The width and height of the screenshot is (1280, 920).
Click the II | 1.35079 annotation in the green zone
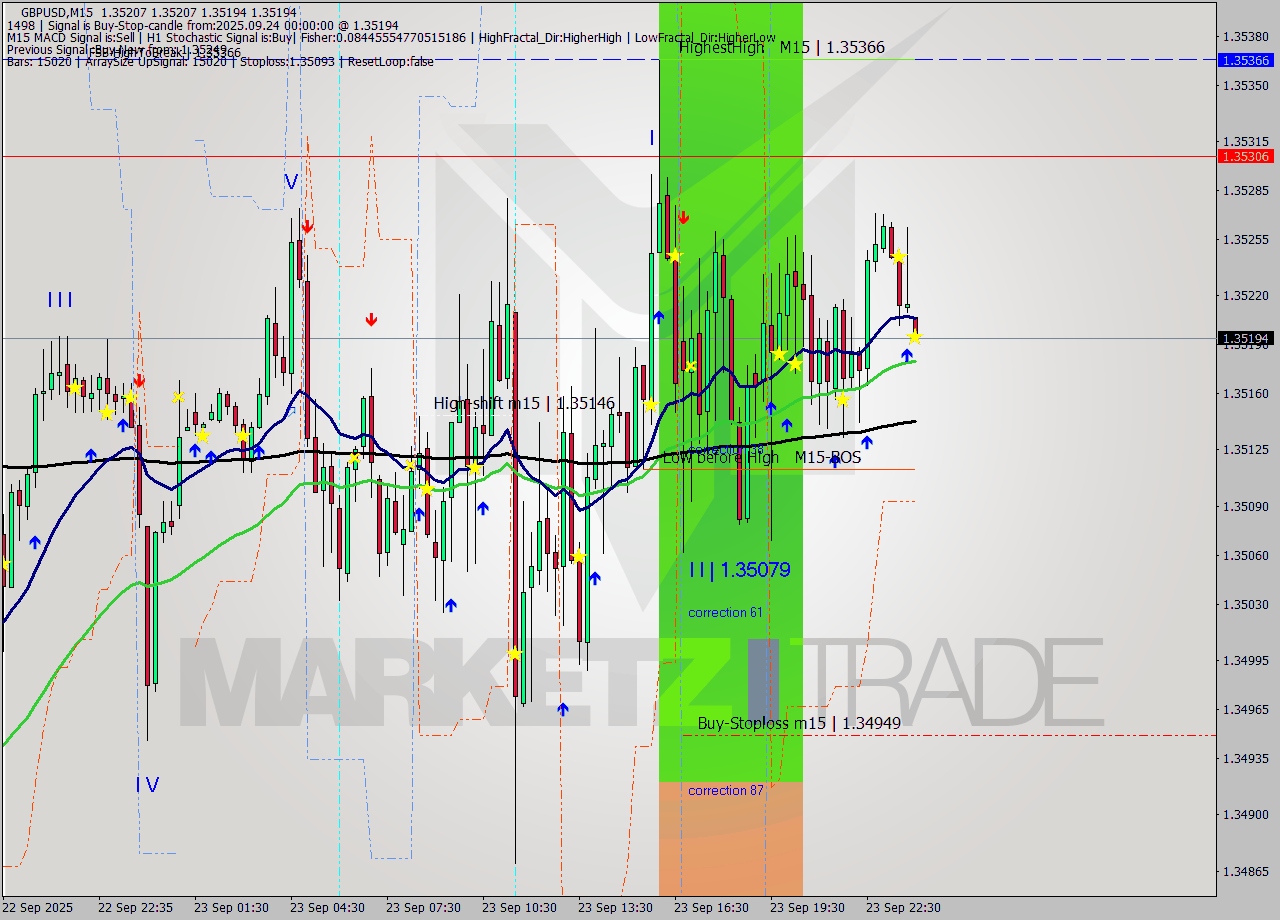tap(740, 569)
